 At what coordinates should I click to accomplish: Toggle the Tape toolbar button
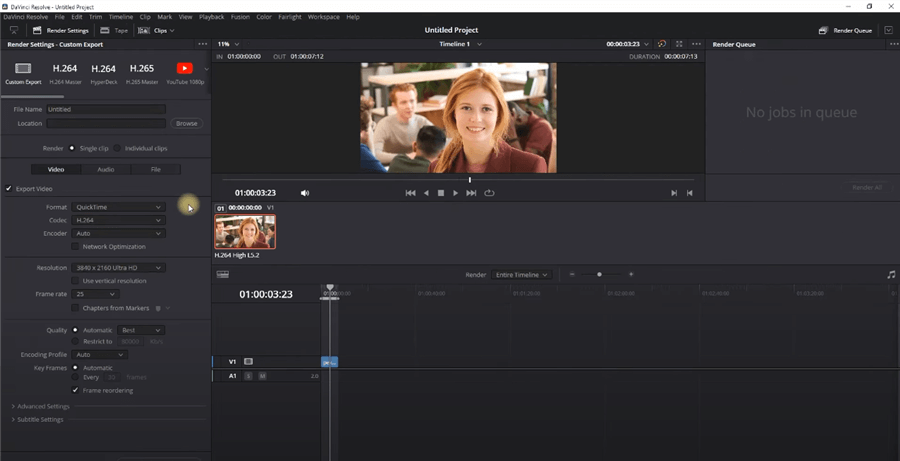114,30
